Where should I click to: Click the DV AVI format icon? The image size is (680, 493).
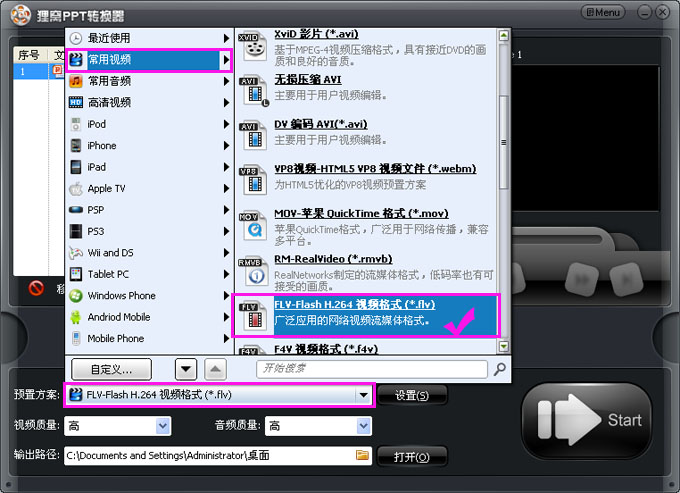click(x=253, y=136)
